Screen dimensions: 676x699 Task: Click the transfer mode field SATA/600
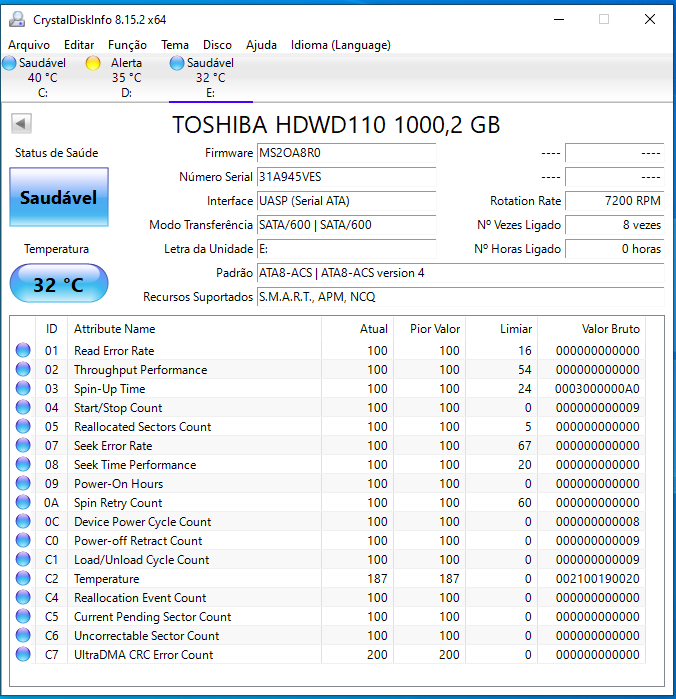point(346,225)
